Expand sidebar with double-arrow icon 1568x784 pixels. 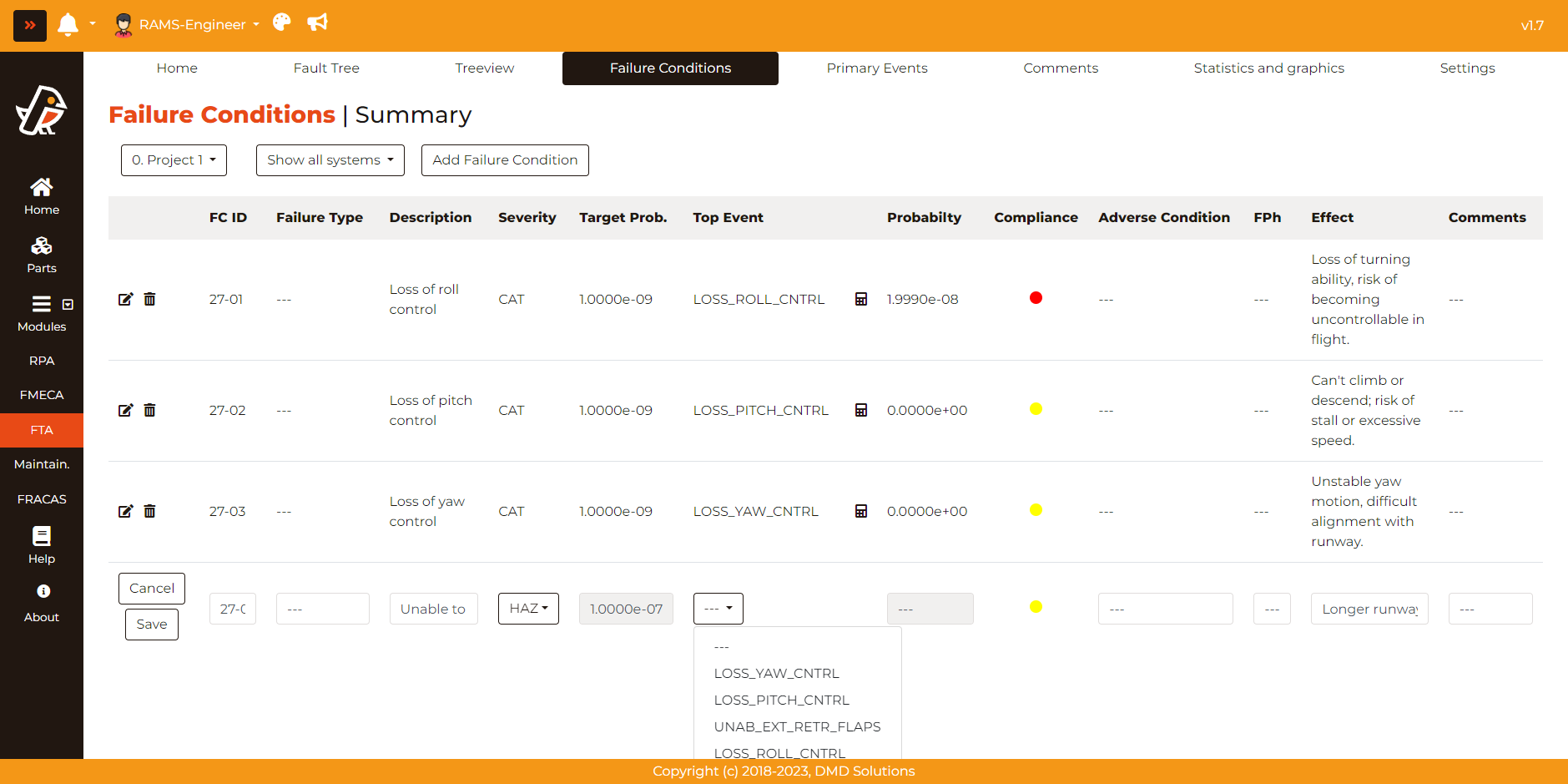click(30, 25)
